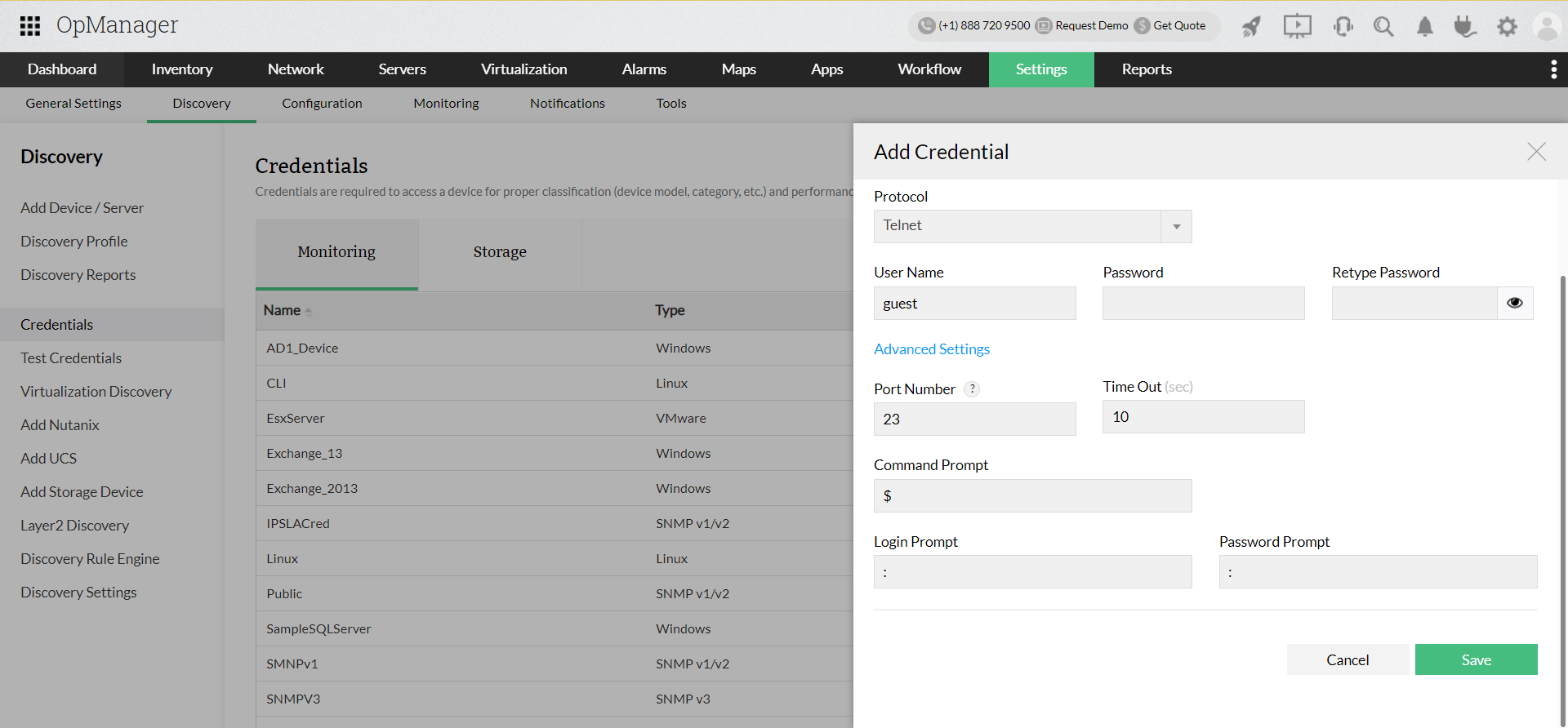Open the search magnifier icon
The width and height of the screenshot is (1568, 728).
[1383, 27]
